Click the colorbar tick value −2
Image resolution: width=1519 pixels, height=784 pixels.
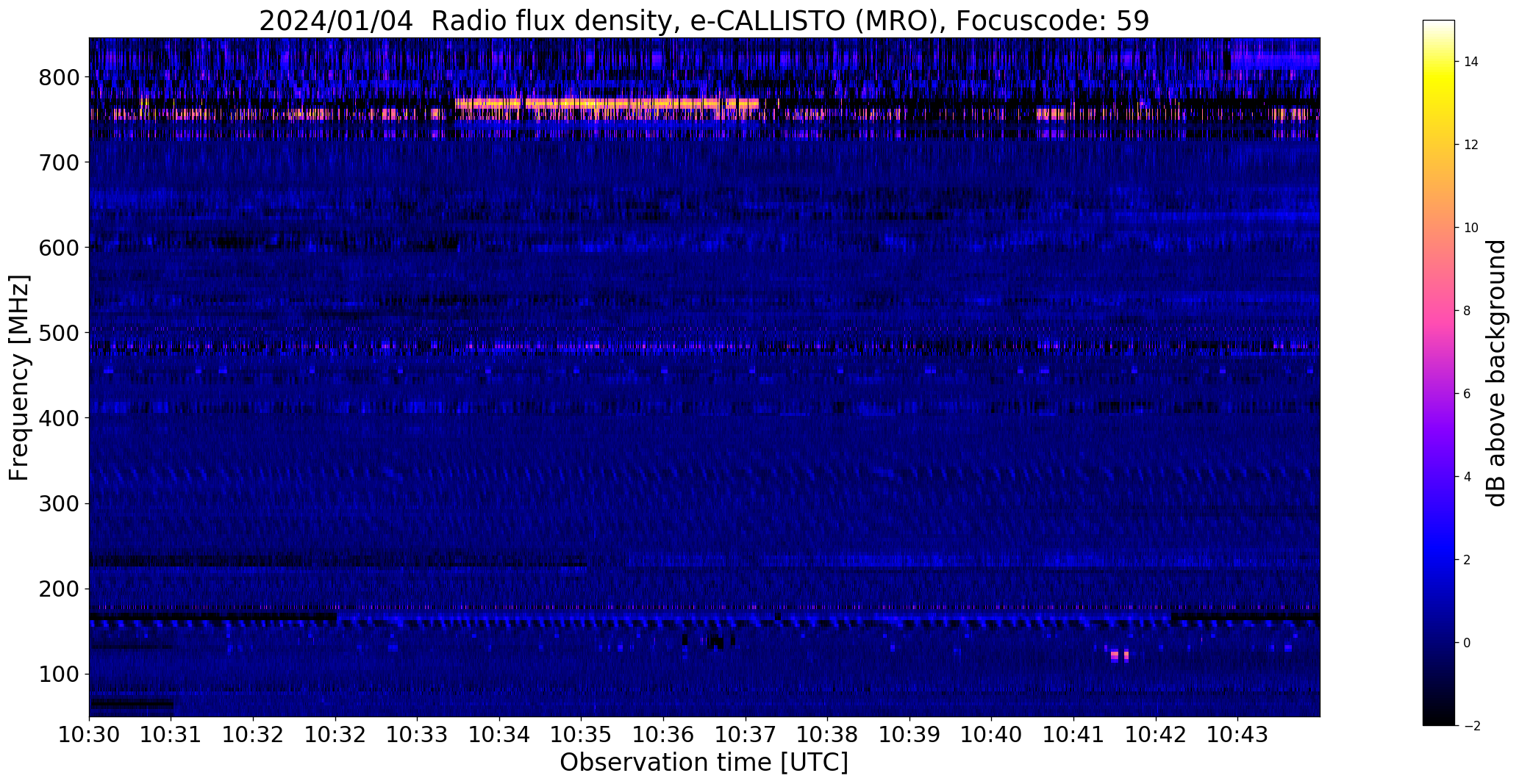1472,726
